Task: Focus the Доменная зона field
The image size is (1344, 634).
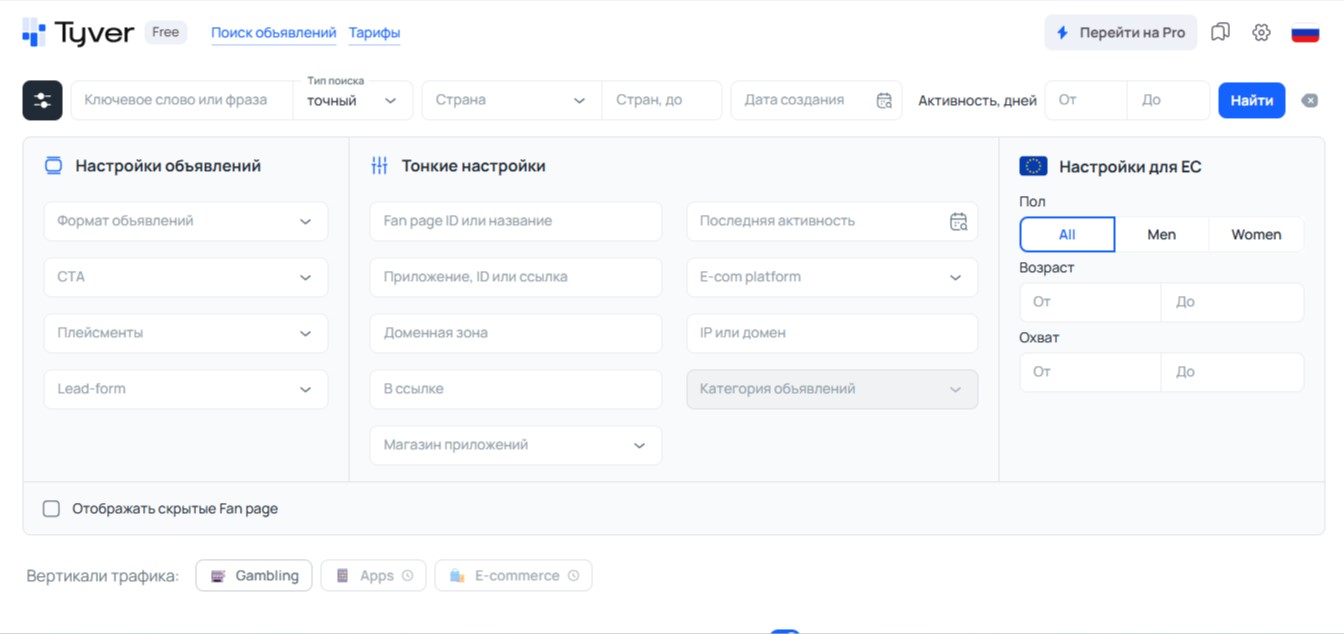Action: 516,333
